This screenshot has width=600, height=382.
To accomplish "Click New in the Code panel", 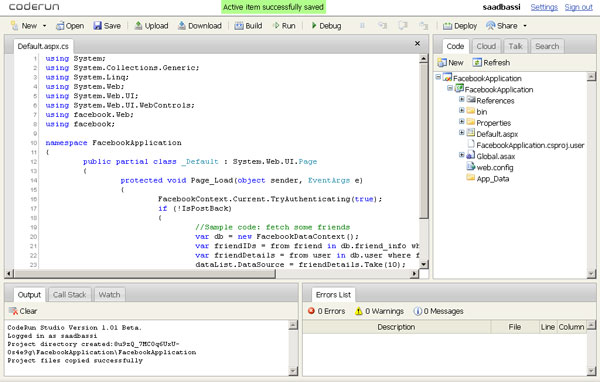I will 450,62.
